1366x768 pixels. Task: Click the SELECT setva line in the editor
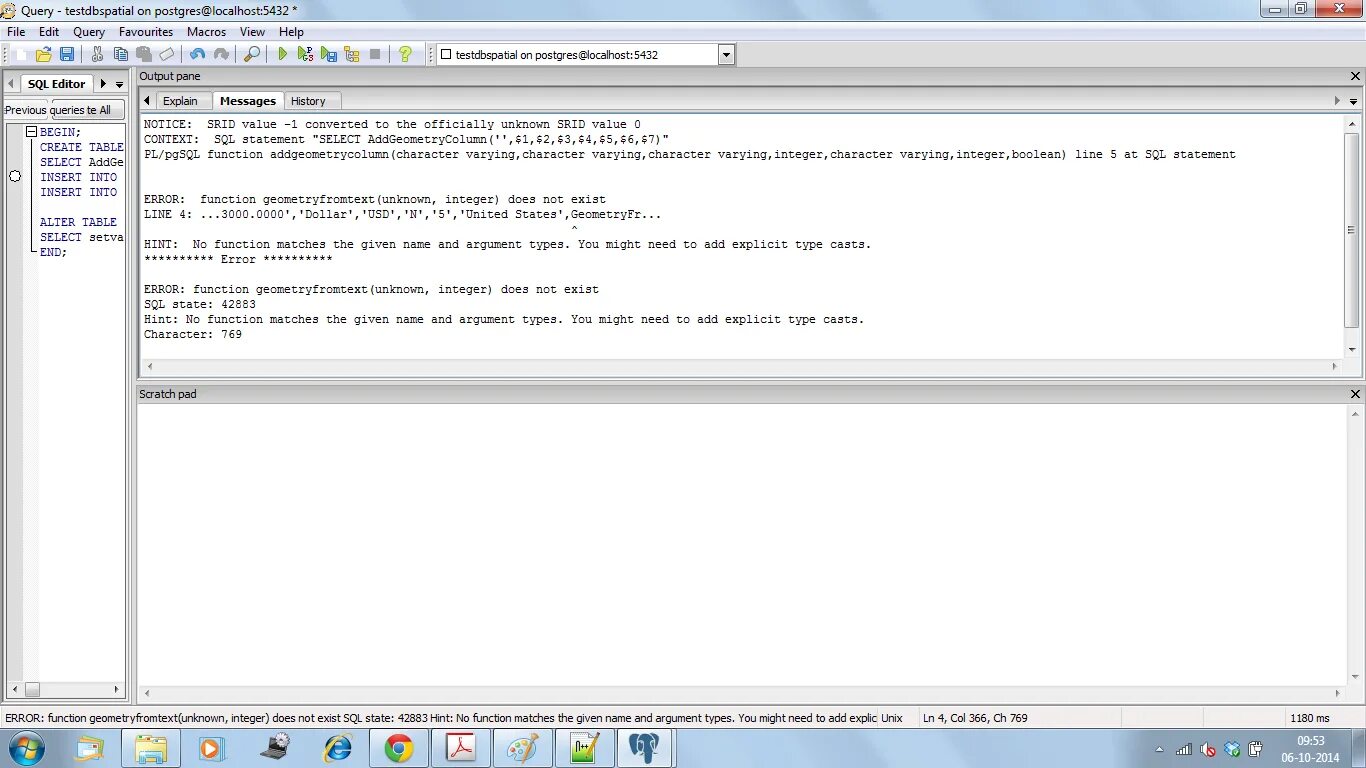[x=81, y=237]
